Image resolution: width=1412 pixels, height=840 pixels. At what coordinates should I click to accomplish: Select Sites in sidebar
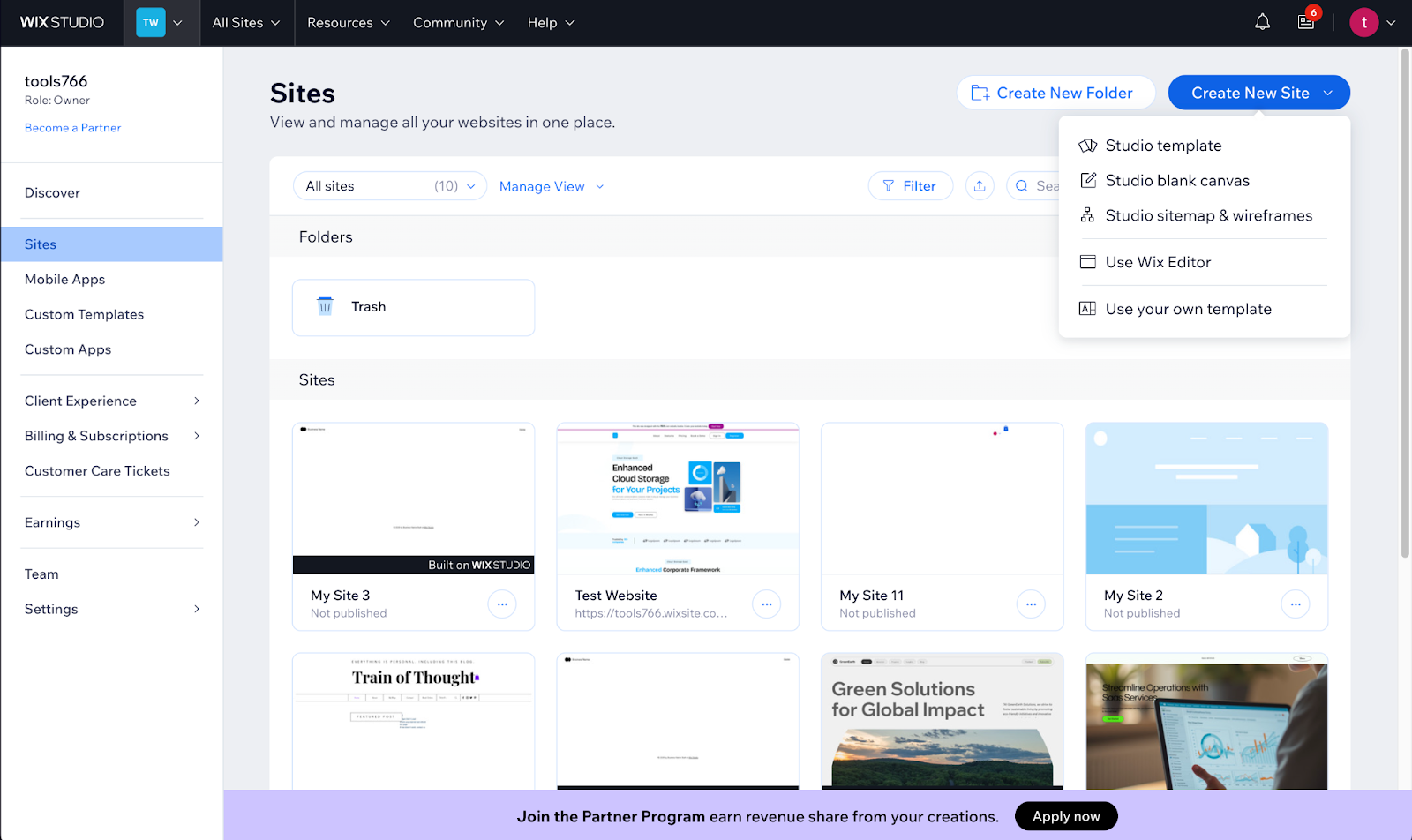click(112, 244)
